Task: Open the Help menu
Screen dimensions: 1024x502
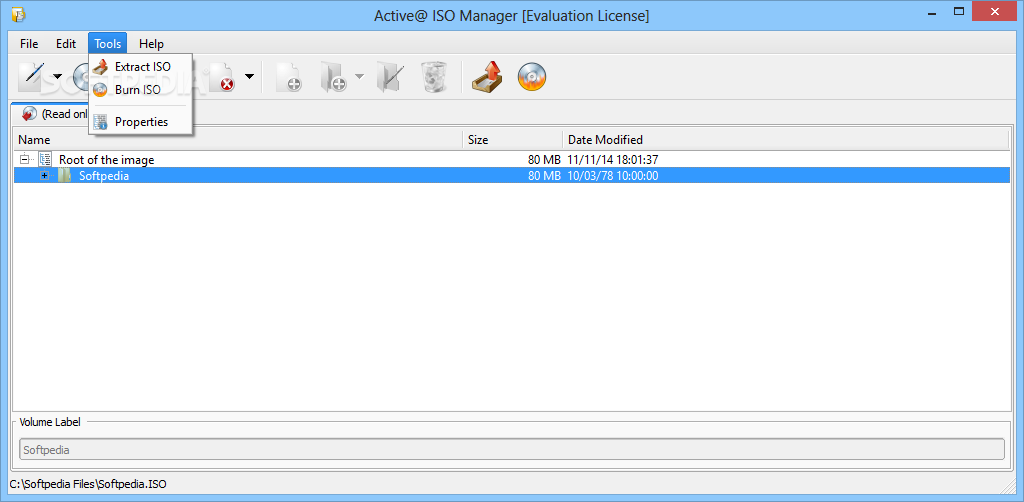Action: point(152,44)
